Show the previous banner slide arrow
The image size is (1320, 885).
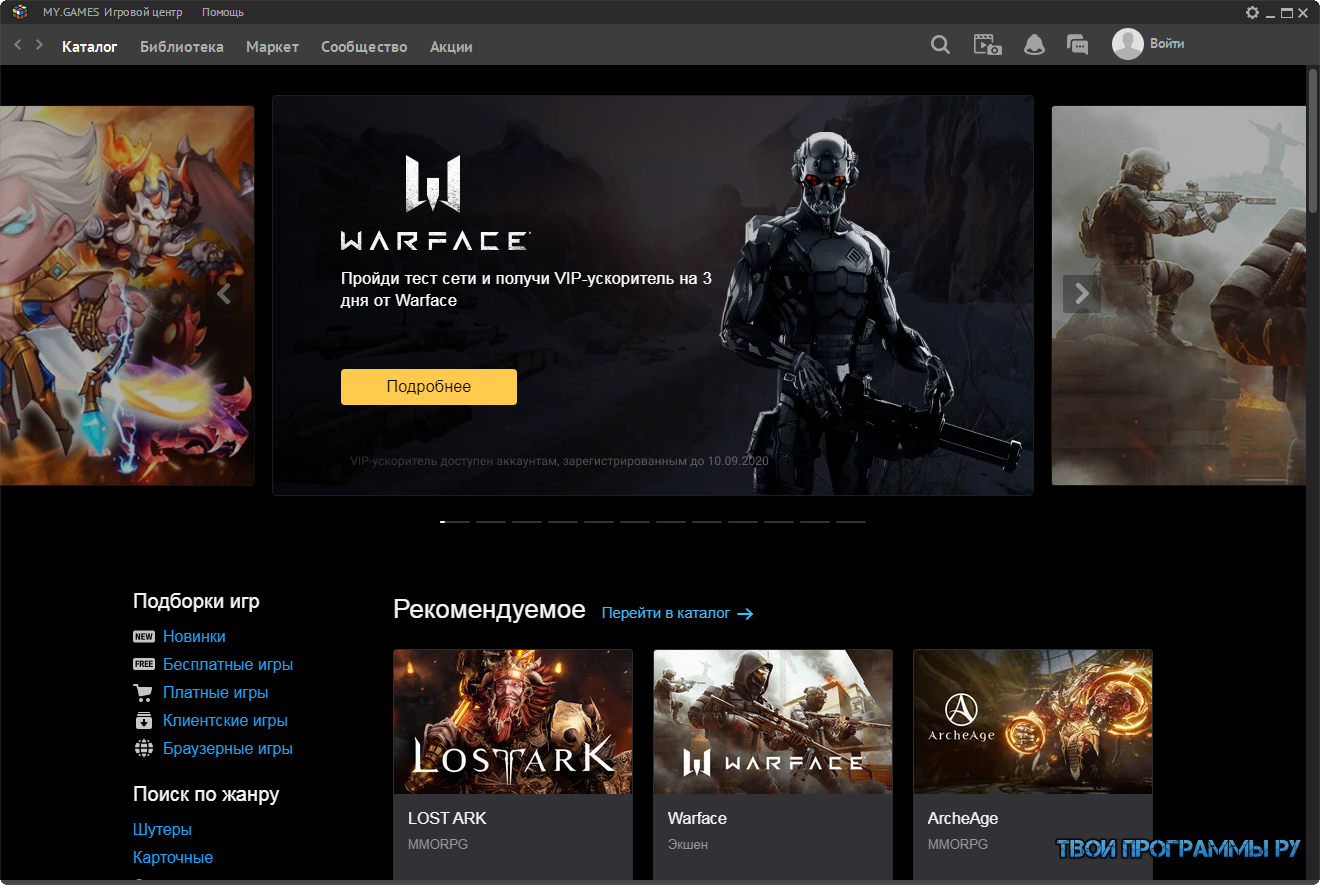(224, 294)
